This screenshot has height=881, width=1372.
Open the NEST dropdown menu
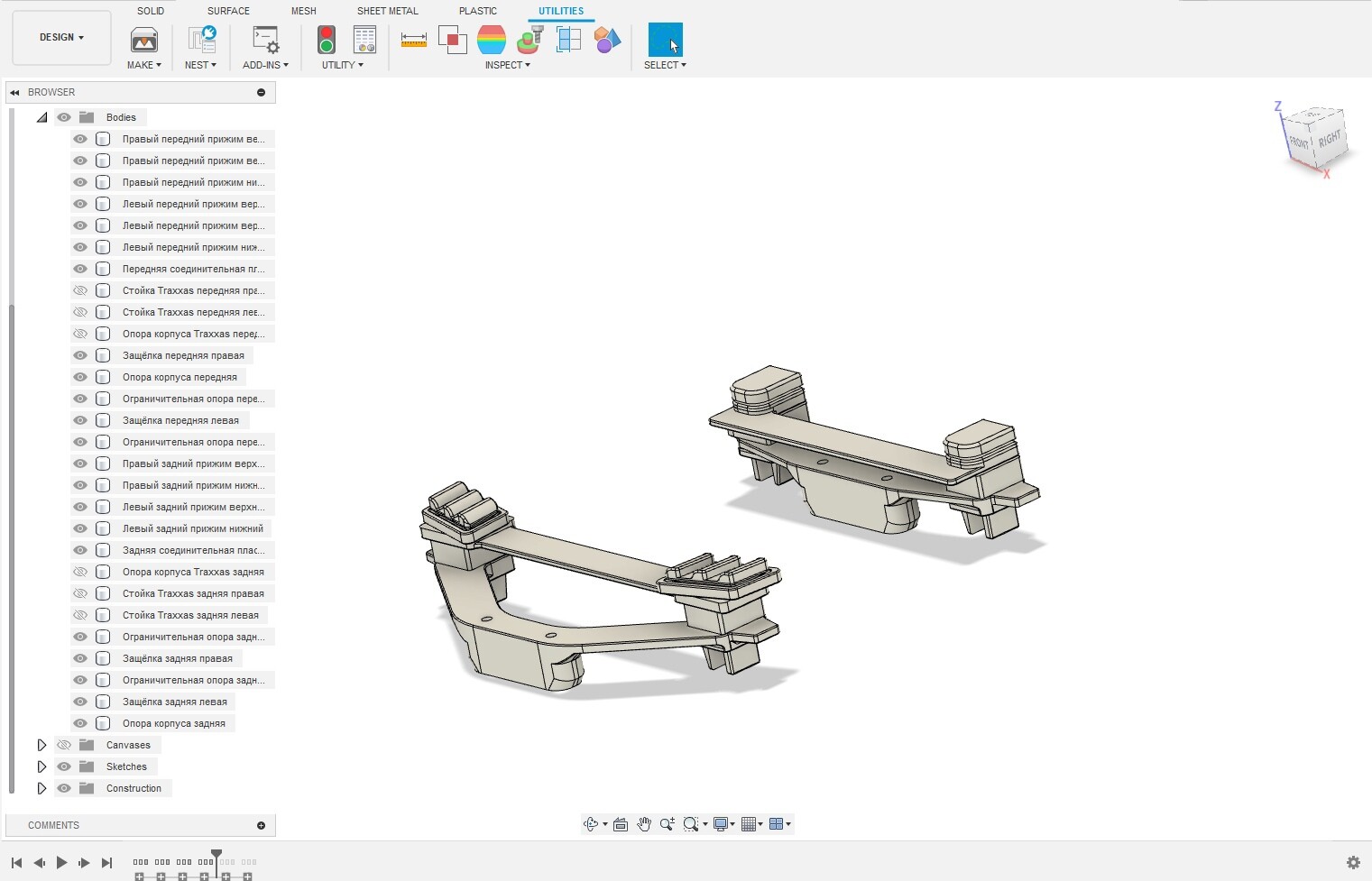[x=200, y=65]
